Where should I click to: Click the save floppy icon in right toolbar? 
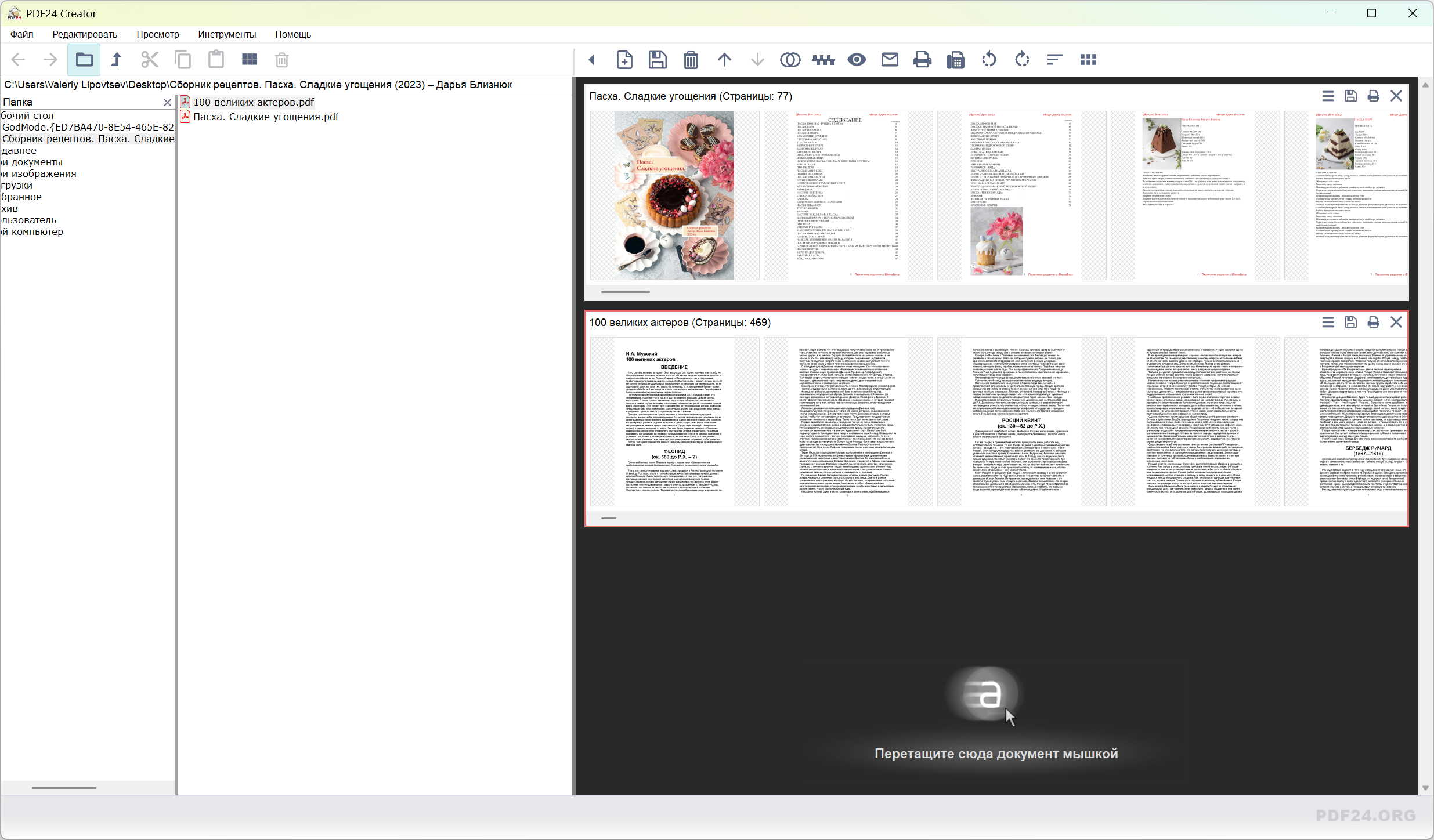click(x=658, y=60)
